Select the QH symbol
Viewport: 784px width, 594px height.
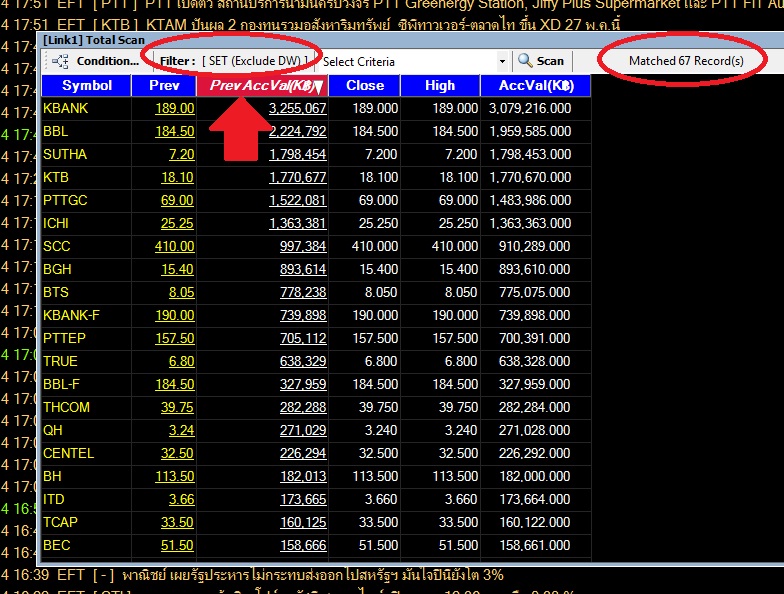(x=52, y=430)
